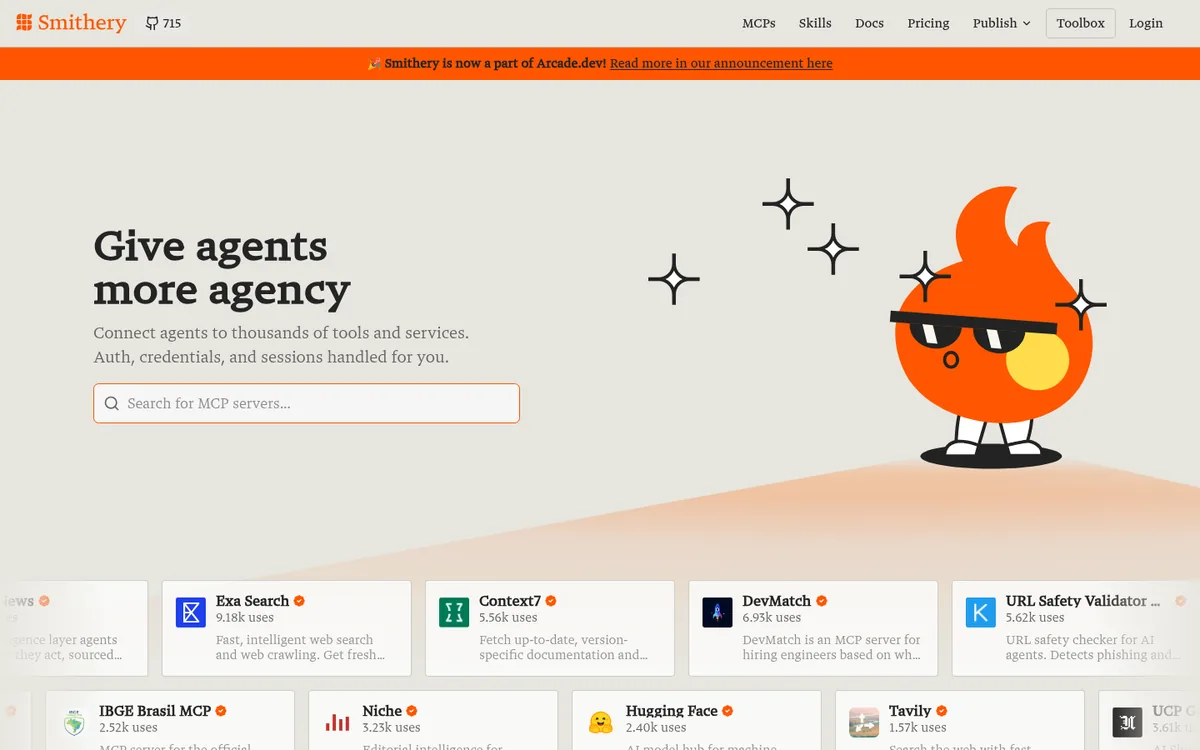Click the '2.52k uses' text
This screenshot has width=1200, height=750.
(128, 728)
